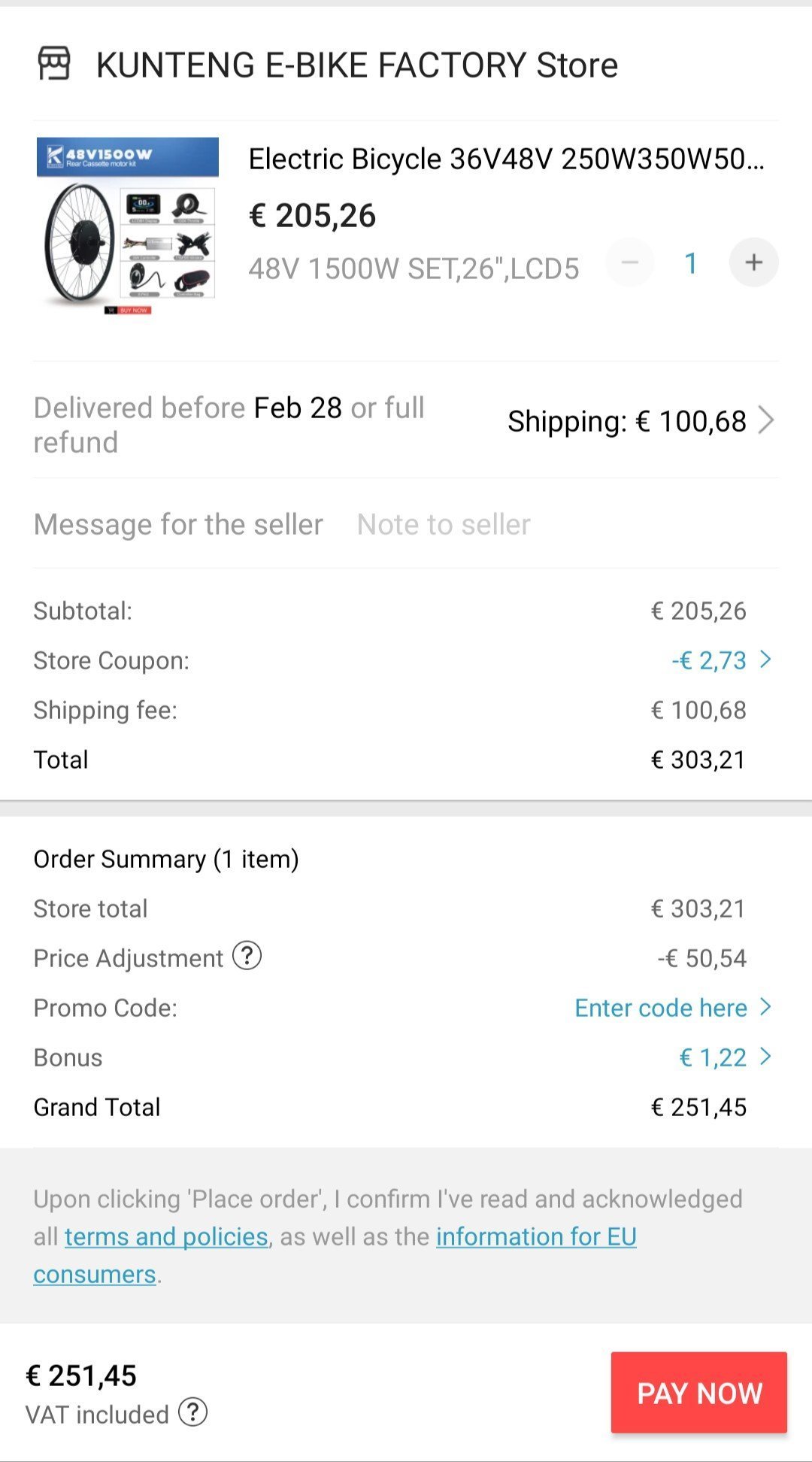This screenshot has height=1462, width=812.
Task: Tap the quantity number 1 field
Action: coord(691,263)
